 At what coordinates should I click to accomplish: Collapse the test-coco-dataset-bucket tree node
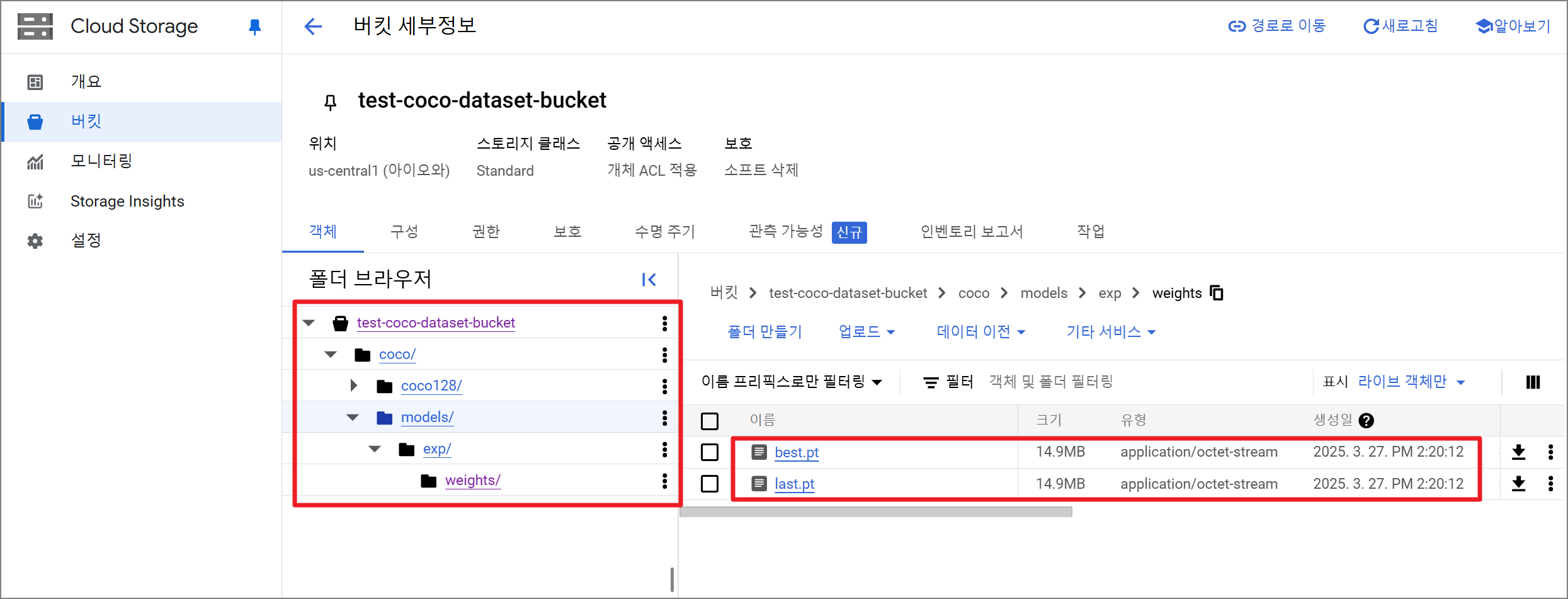tap(309, 323)
